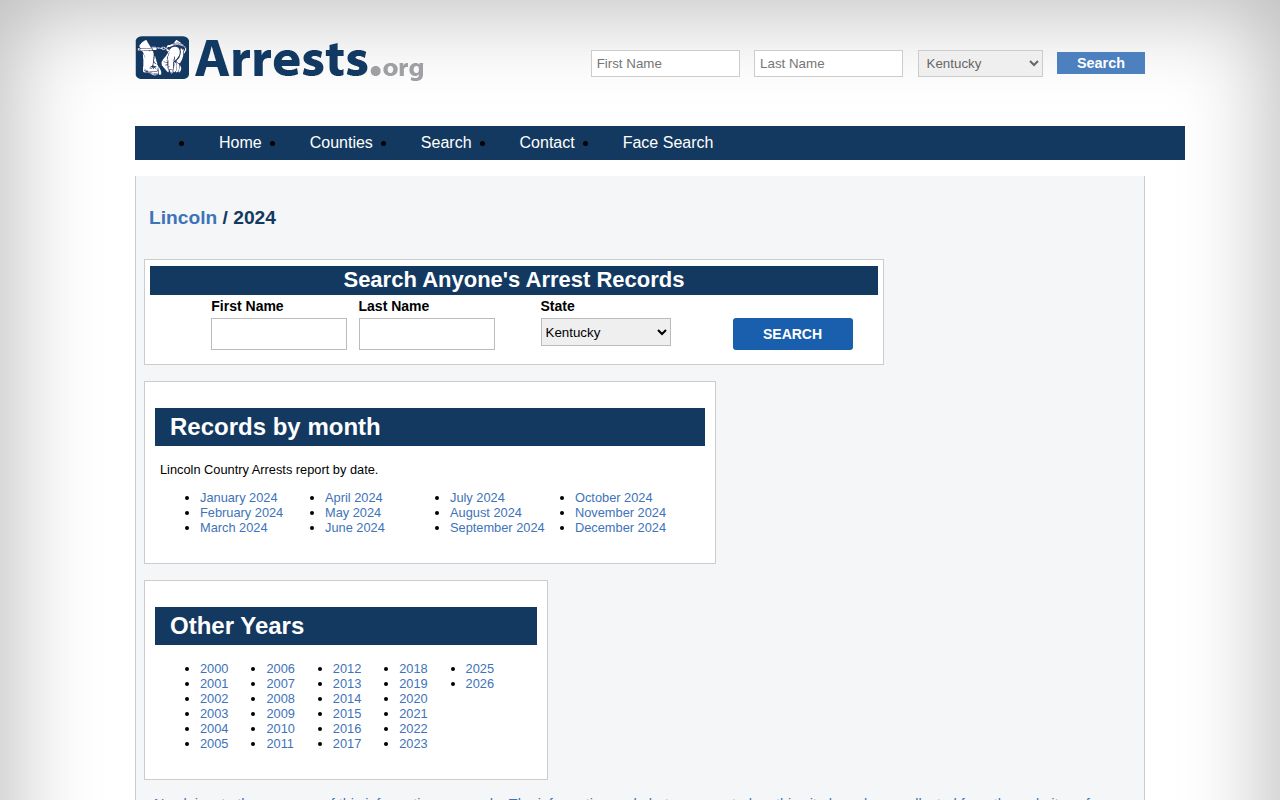This screenshot has width=1280, height=800.
Task: Focus the header Last Name field
Action: coord(828,63)
